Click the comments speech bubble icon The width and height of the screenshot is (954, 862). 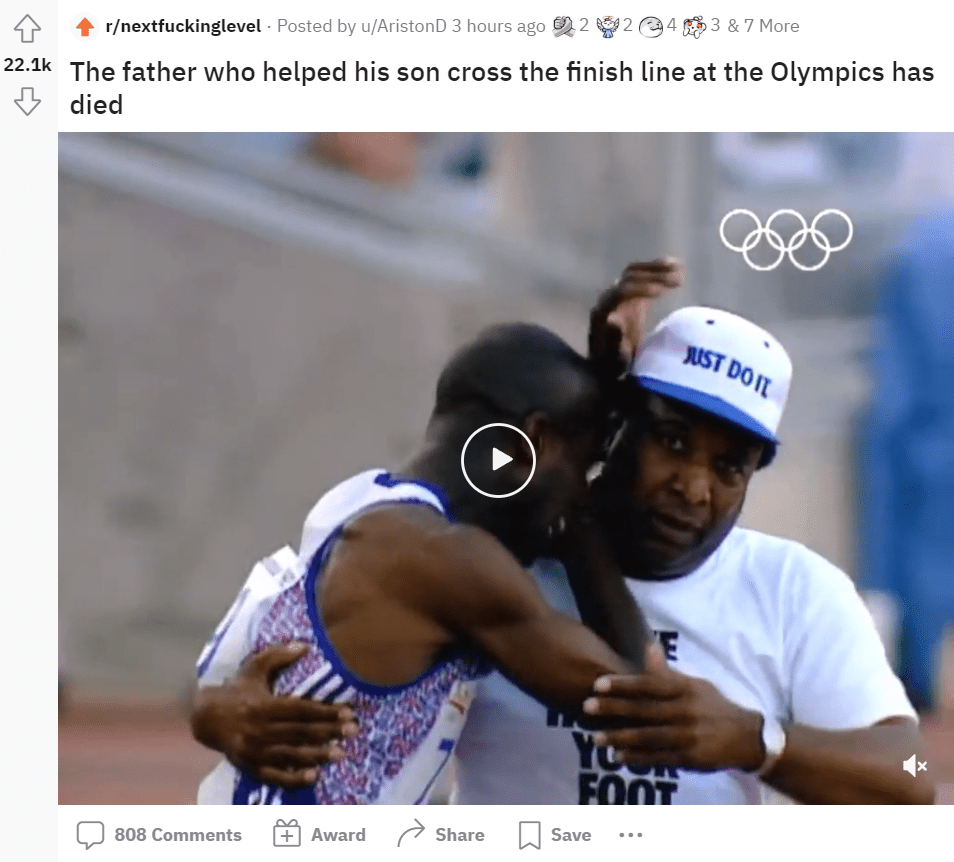90,835
